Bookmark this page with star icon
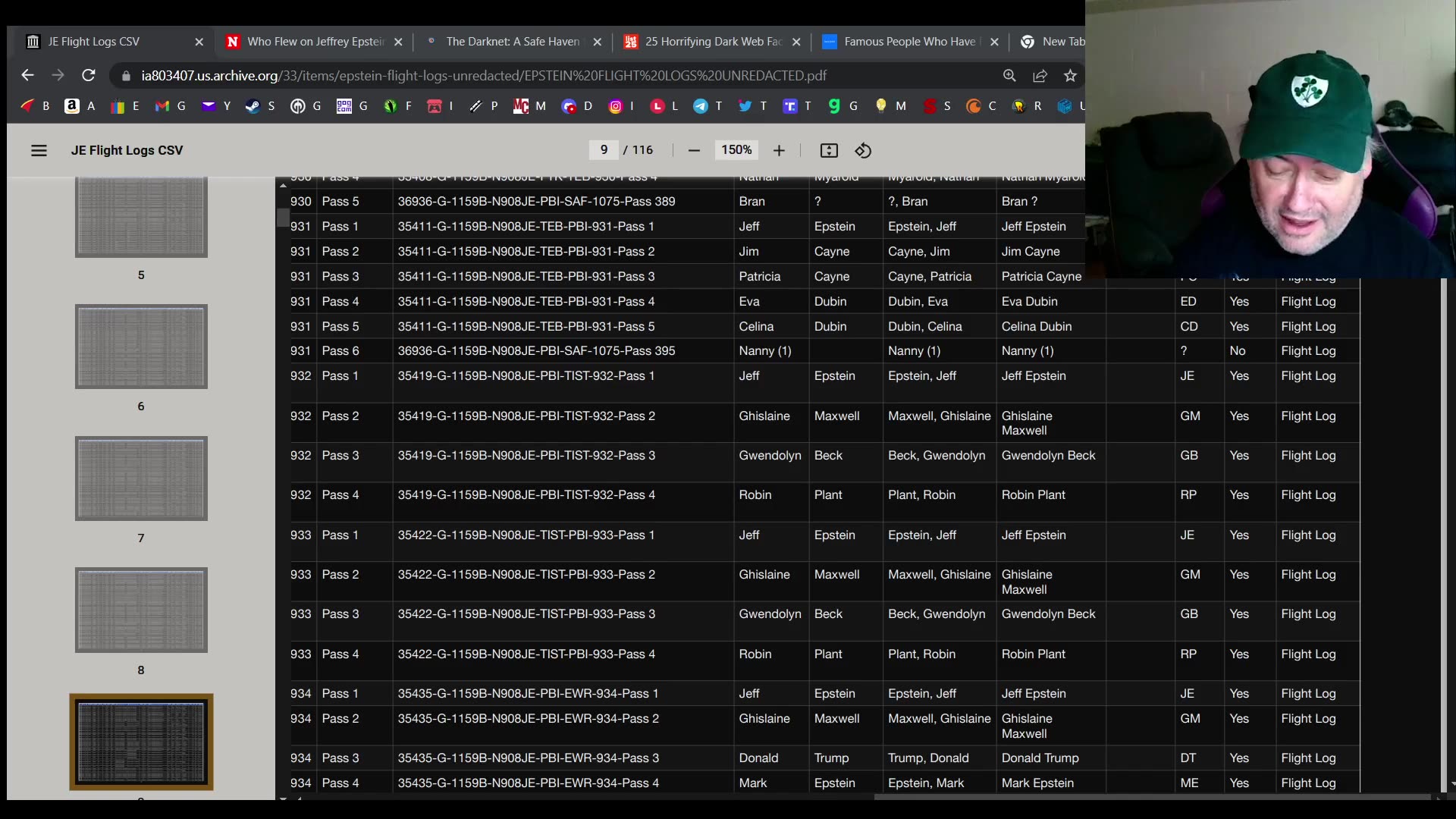 tap(1070, 75)
